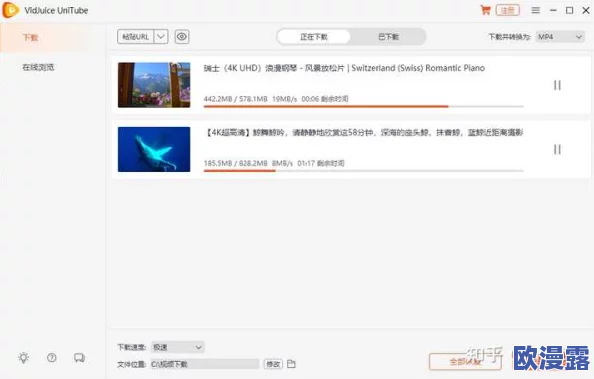Open the download folder icon
594x379 pixels.
pos(291,364)
